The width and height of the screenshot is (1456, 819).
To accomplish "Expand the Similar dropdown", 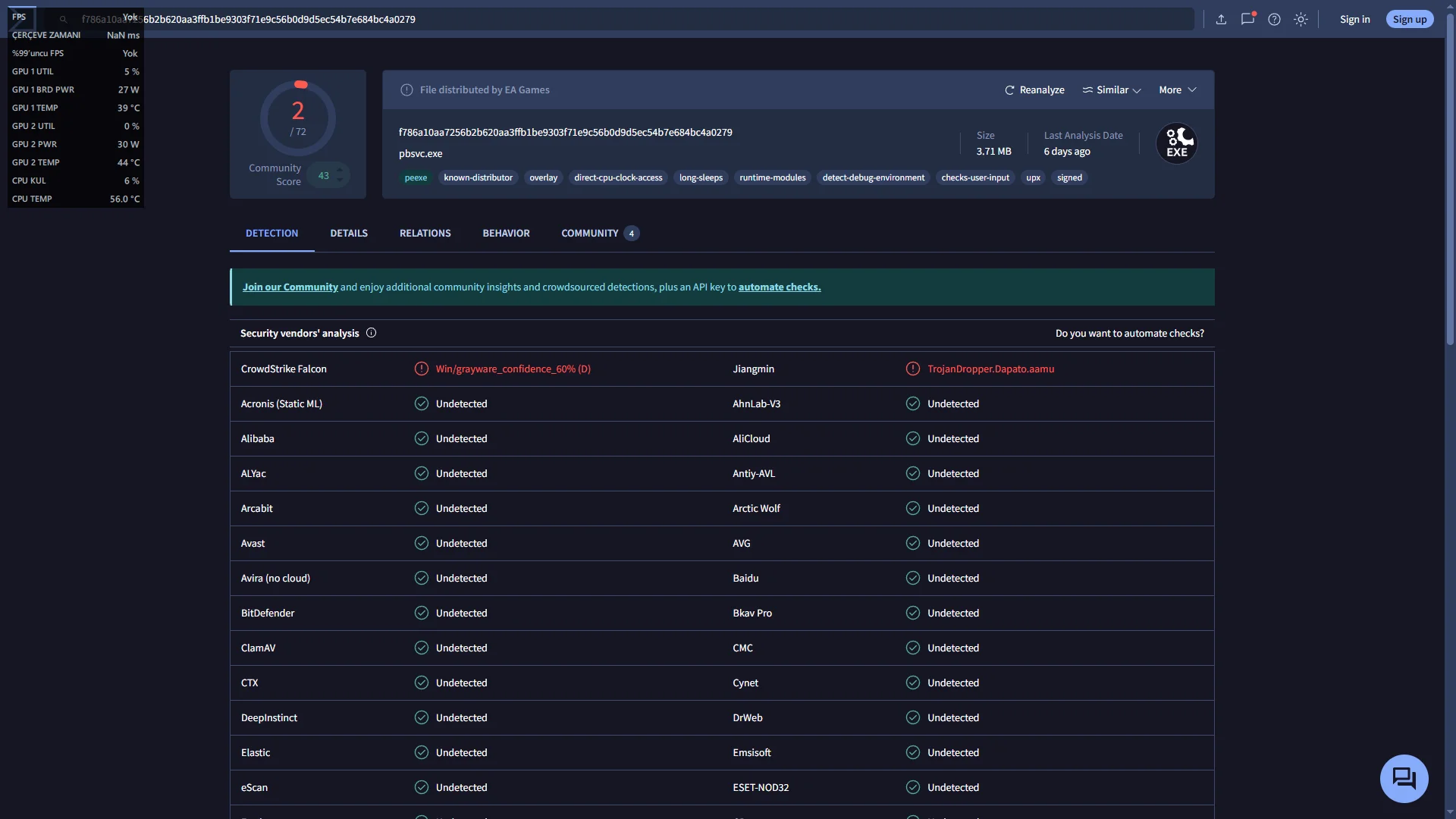I will coord(1112,90).
